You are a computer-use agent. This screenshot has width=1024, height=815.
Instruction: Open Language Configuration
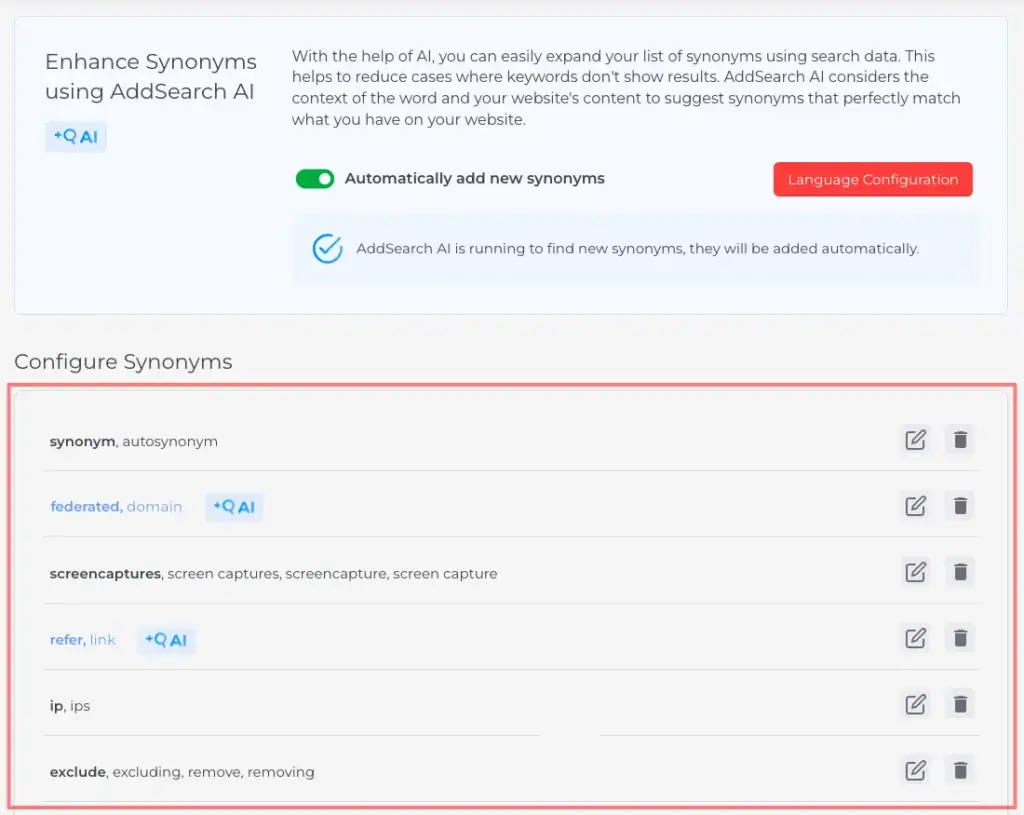(872, 180)
